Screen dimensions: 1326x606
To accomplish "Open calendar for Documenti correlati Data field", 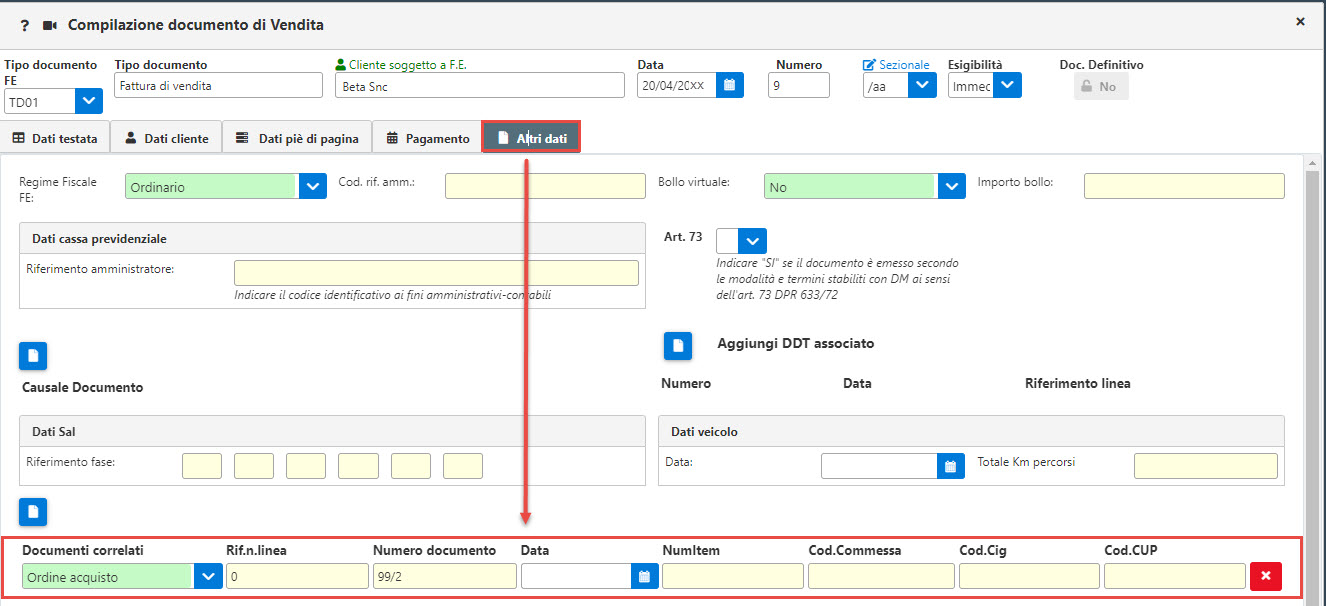I will coord(644,576).
